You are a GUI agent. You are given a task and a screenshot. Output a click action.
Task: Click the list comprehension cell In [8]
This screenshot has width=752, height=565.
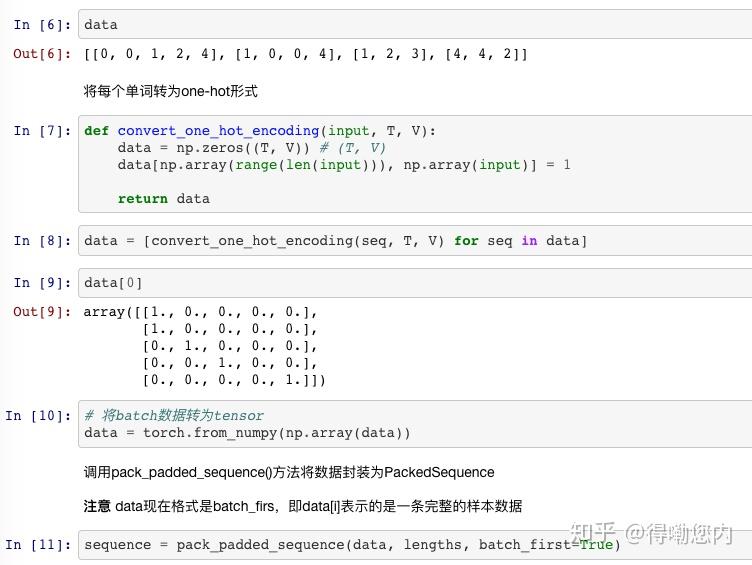400,241
